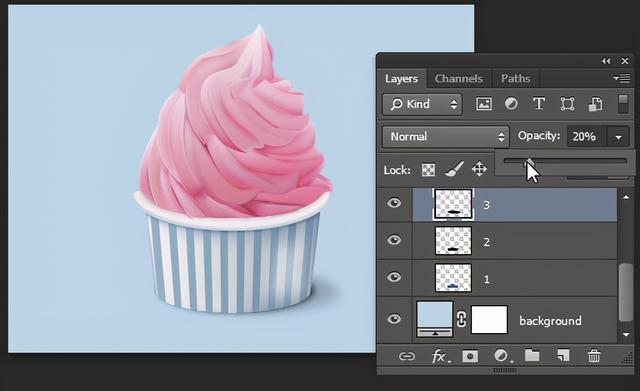The image size is (640, 391).
Task: Click the layer name "2"
Action: click(486, 242)
